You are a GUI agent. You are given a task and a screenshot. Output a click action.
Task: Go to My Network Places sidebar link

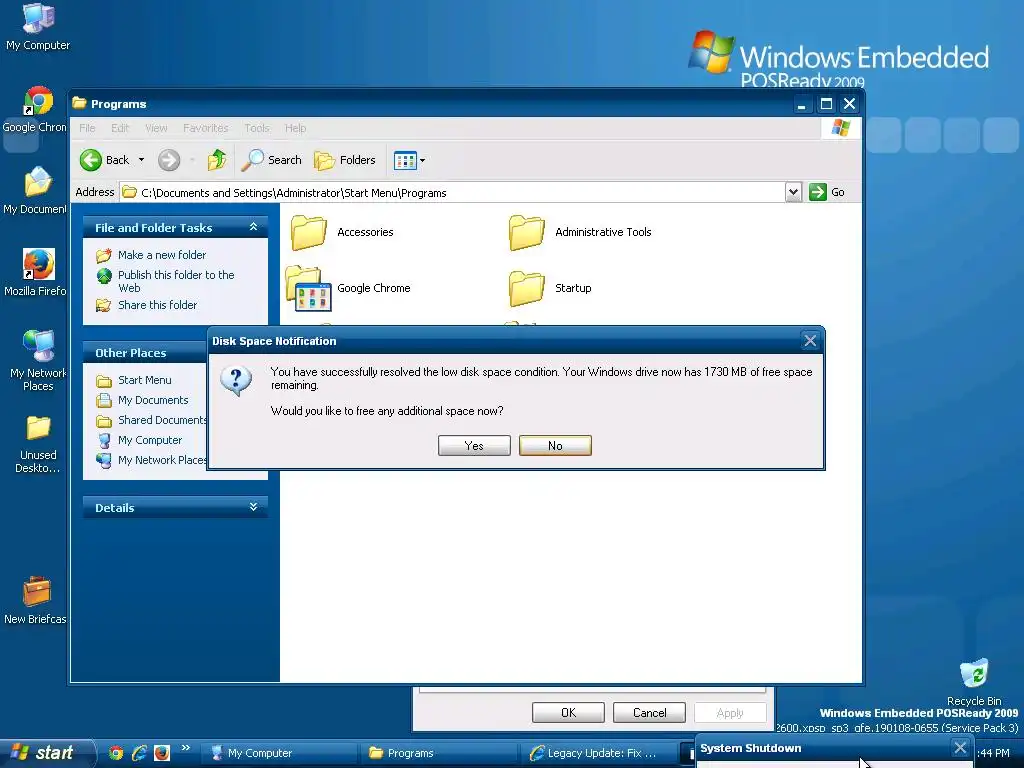162,460
